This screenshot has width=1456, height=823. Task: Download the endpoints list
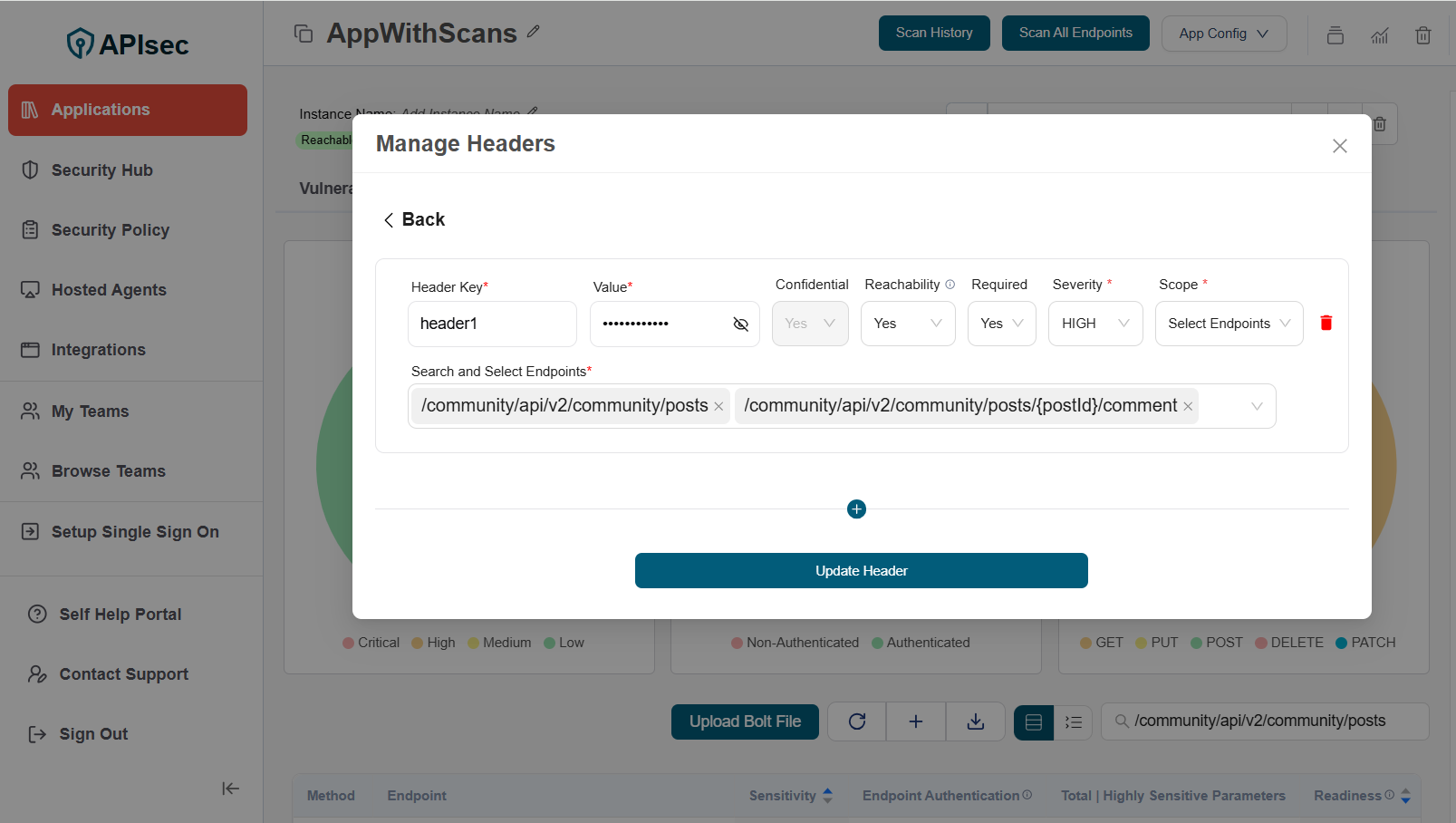click(975, 721)
